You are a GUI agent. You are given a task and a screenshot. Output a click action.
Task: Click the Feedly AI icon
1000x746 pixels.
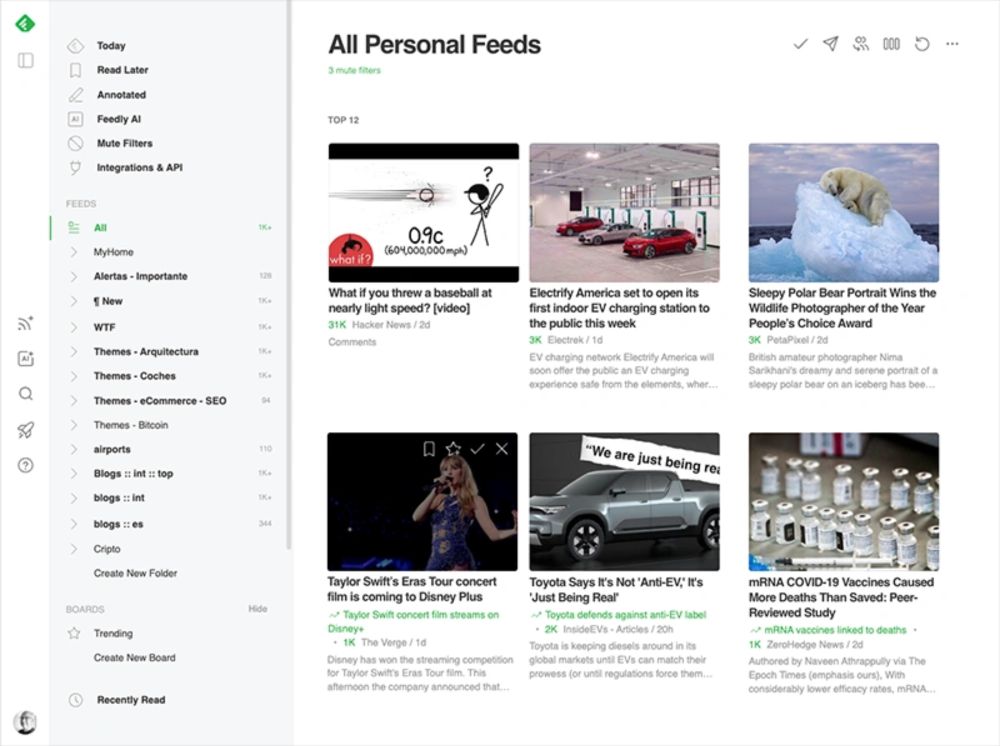pos(75,119)
